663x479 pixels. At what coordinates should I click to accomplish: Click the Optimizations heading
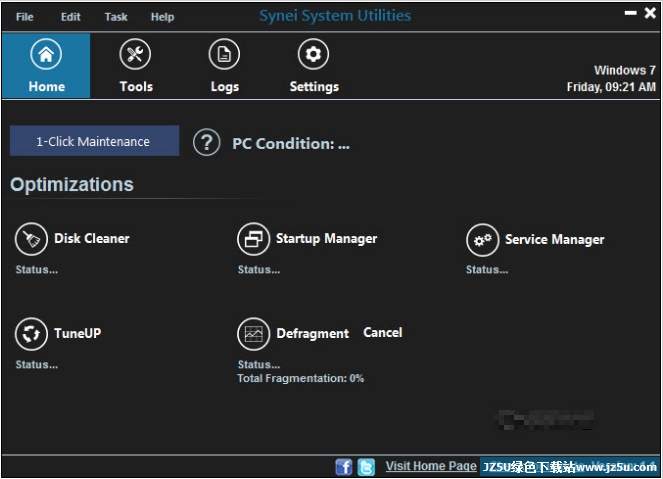(72, 185)
